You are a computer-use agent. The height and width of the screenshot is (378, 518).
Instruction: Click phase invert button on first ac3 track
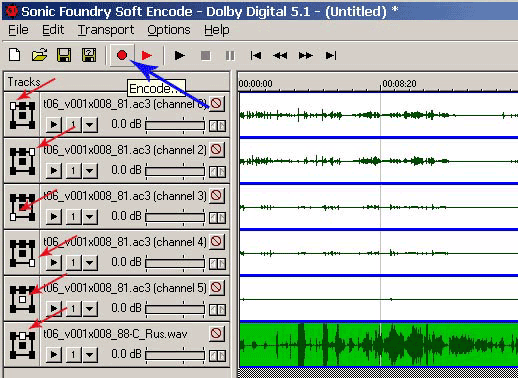(217, 126)
